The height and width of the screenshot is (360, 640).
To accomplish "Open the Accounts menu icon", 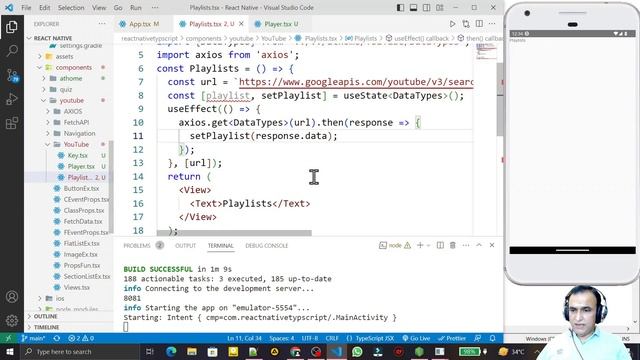I will 12,297.
